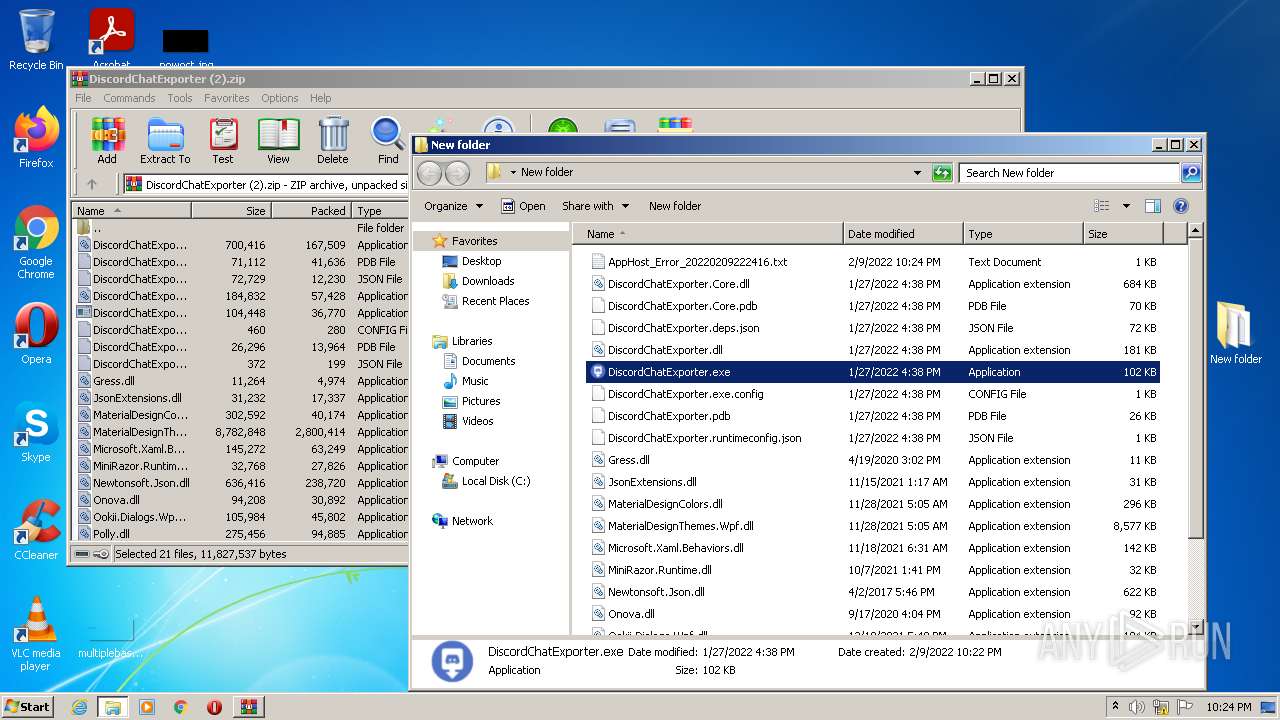Screen dimensions: 1280x720
Task: Click the Windows Start button
Action: click(27, 706)
